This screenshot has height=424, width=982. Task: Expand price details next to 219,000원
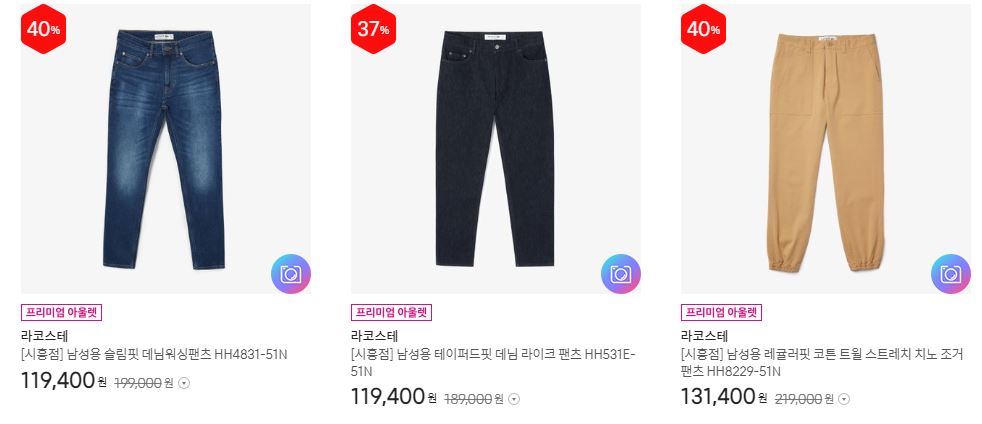point(844,398)
